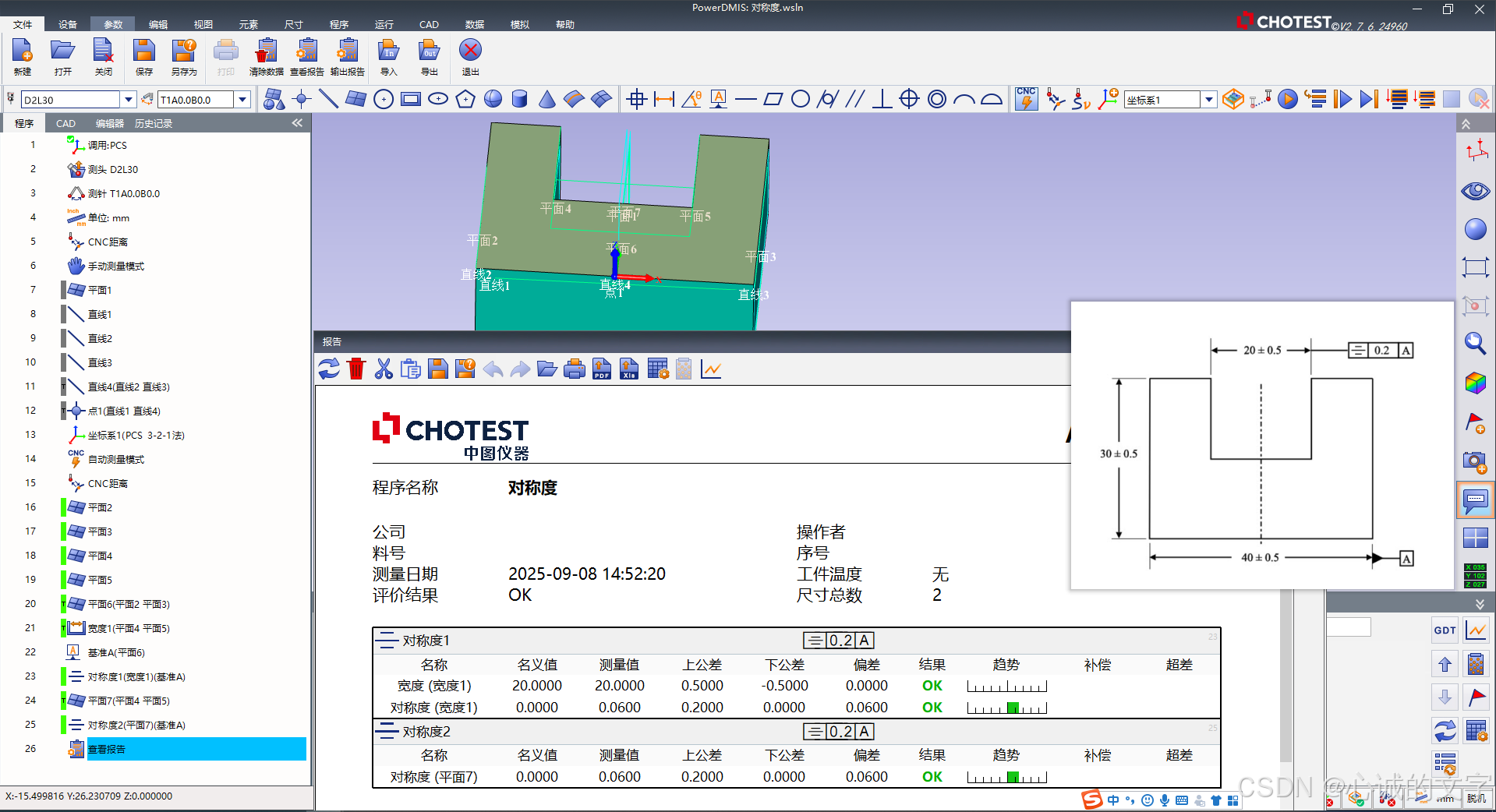The height and width of the screenshot is (812, 1496).
Task: Select the cylinder element tool
Action: (518, 99)
